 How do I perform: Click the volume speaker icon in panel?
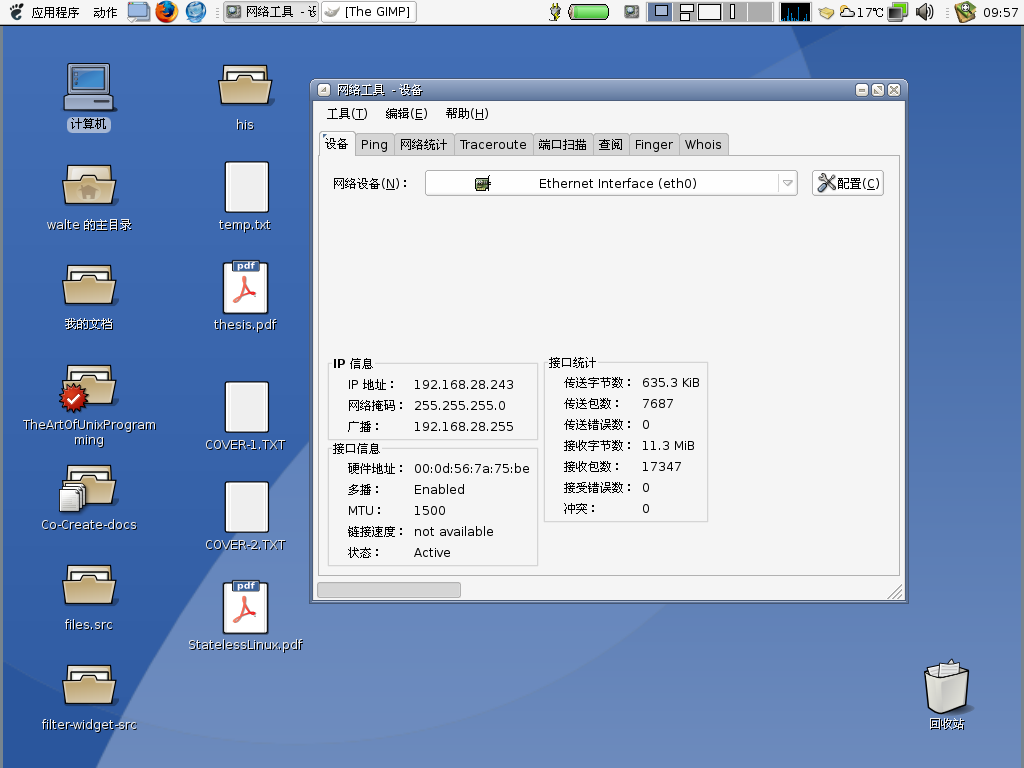pyautogui.click(x=925, y=12)
